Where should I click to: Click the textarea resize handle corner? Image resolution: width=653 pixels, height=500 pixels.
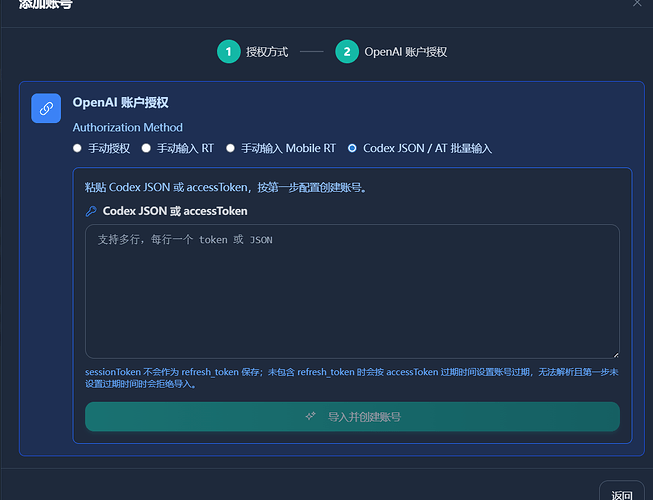616,355
